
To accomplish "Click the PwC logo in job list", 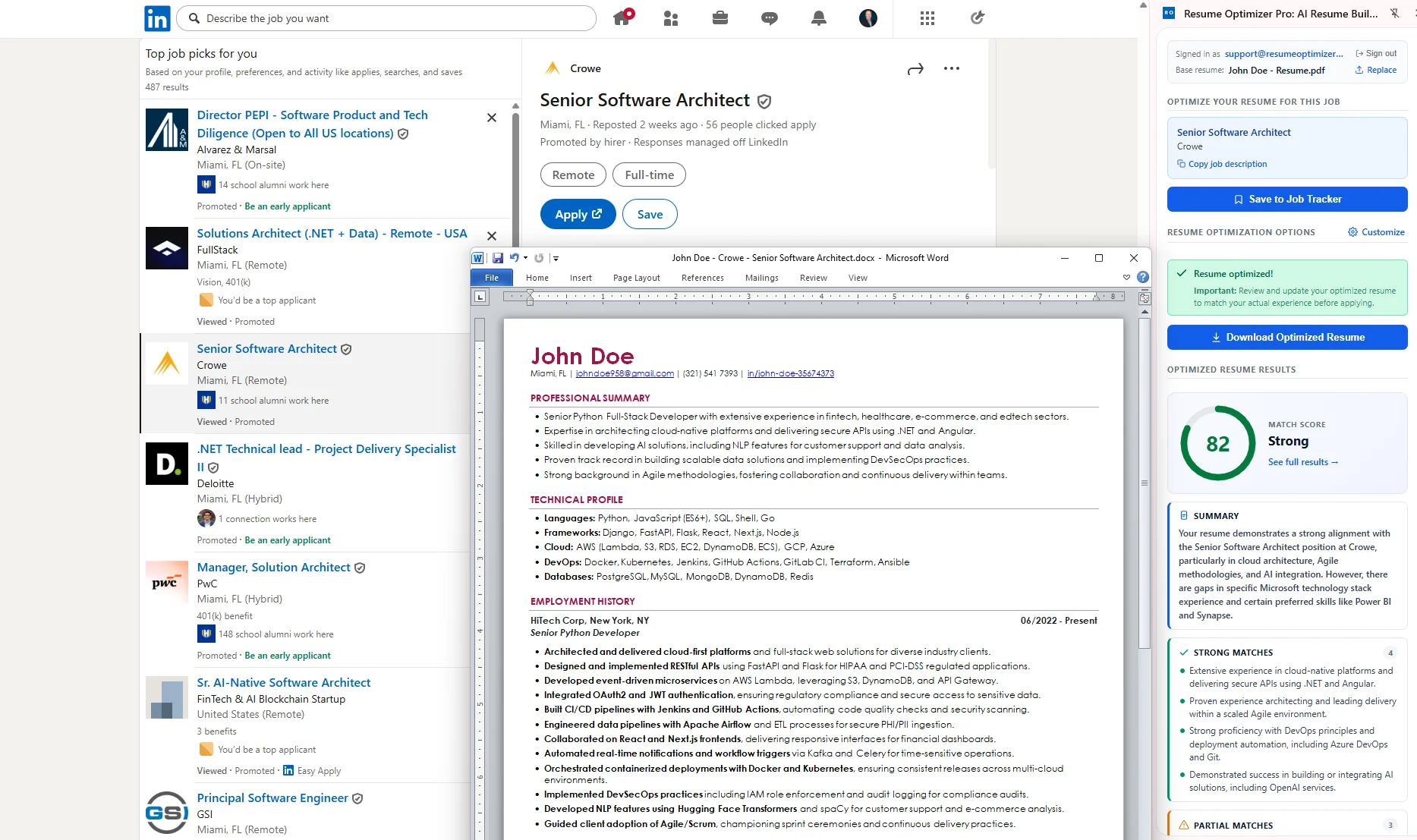I will click(167, 582).
